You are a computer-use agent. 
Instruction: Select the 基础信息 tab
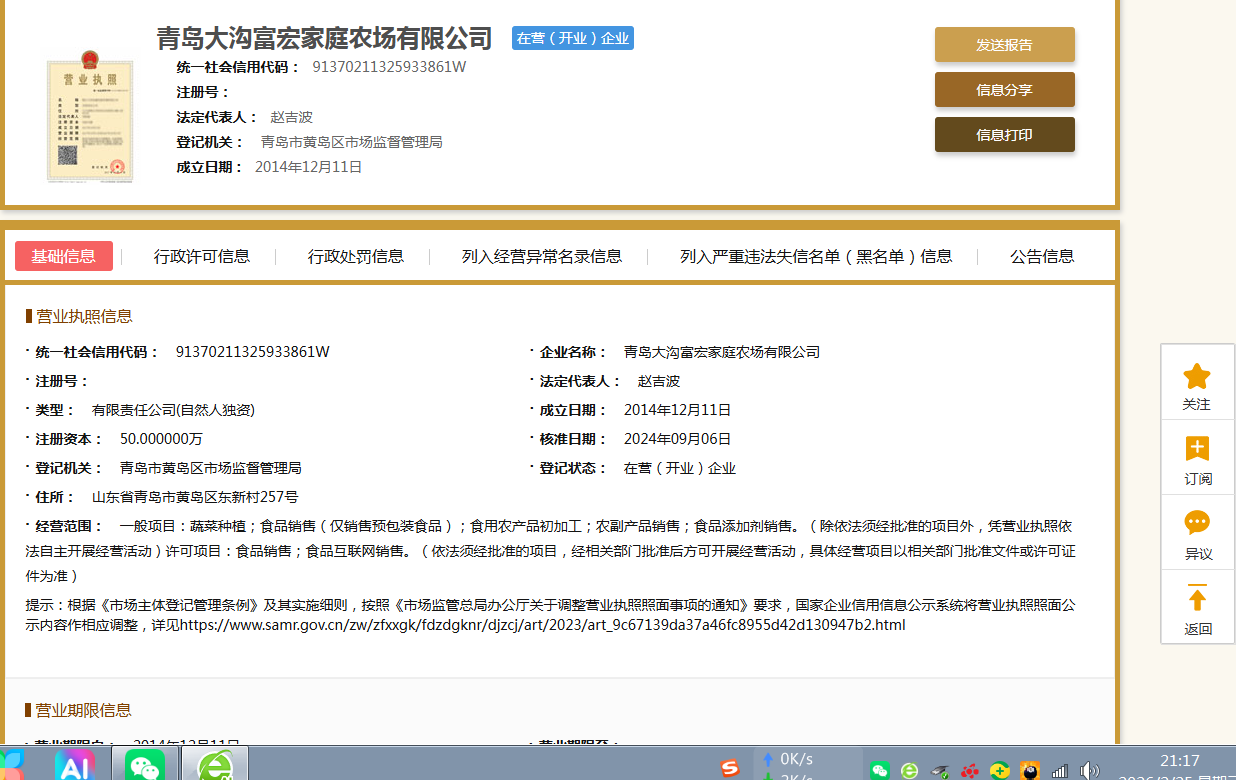64,256
